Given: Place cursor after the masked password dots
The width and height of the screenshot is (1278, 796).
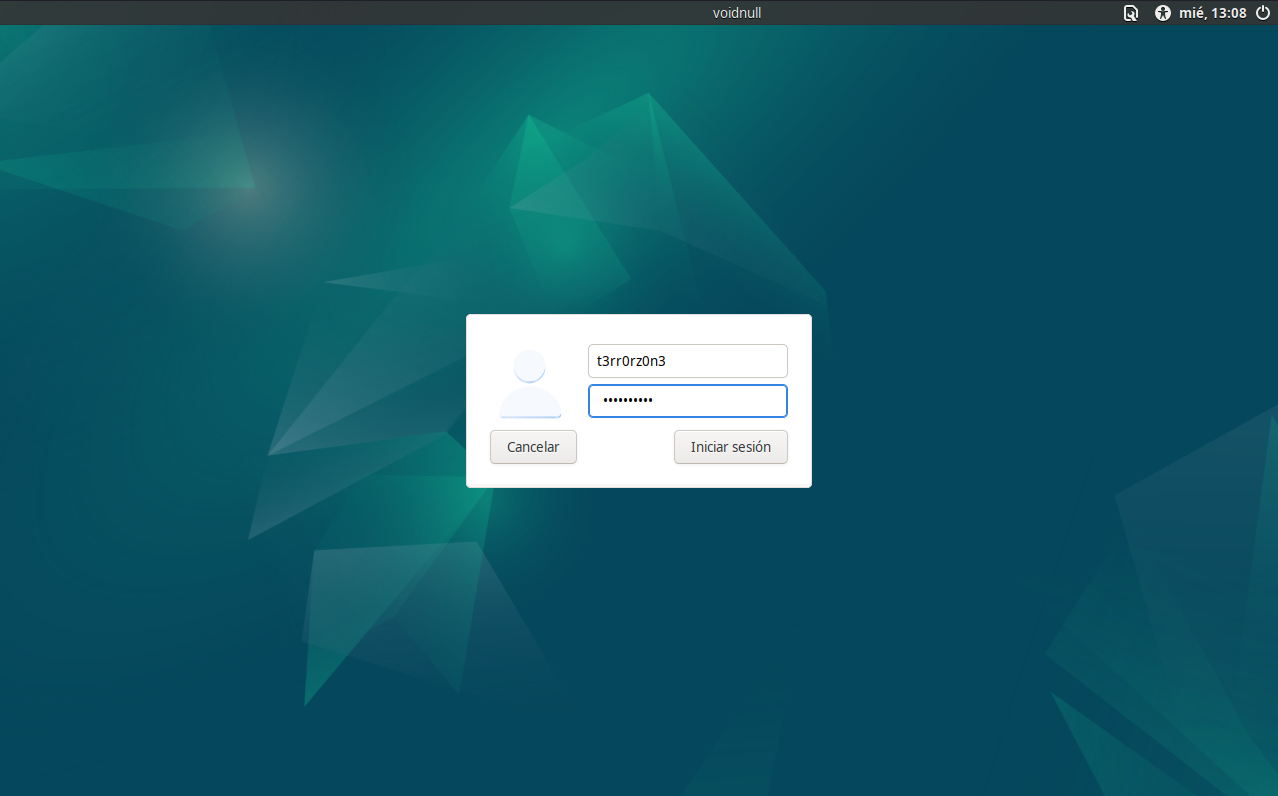Looking at the screenshot, I should [x=654, y=401].
